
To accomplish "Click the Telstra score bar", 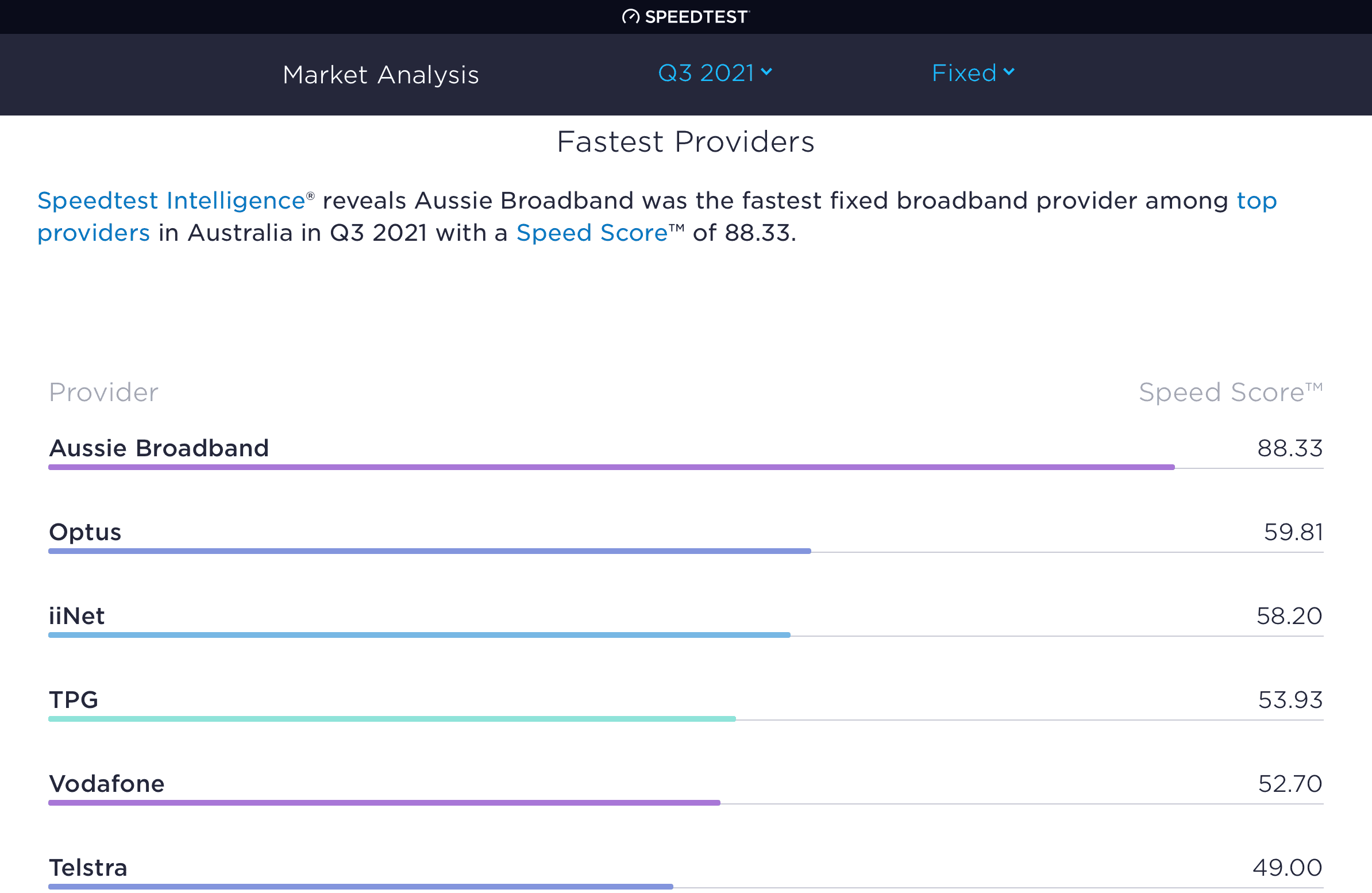I will pyautogui.click(x=360, y=887).
